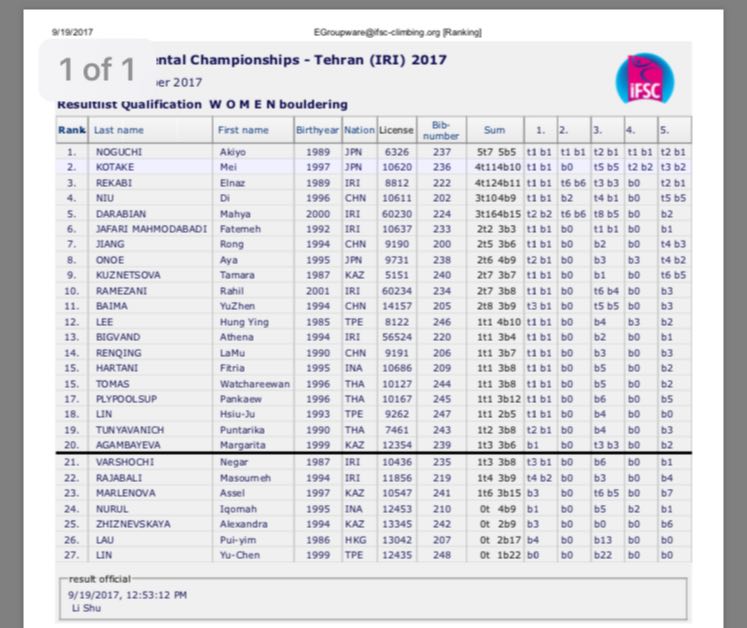The height and width of the screenshot is (628, 747).
Task: Click the last name ZHIZNEVSKAYA
Action: 132,523
